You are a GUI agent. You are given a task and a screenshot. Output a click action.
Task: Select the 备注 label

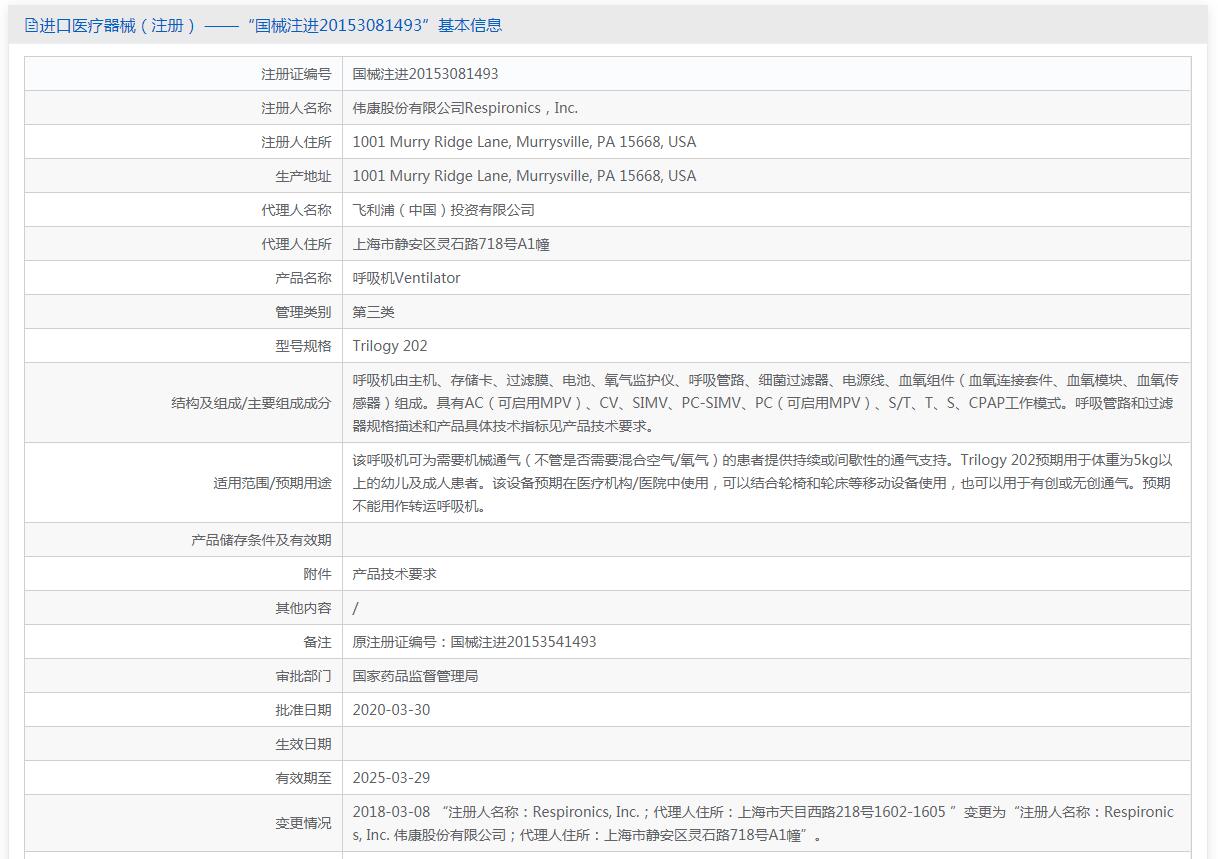point(317,642)
